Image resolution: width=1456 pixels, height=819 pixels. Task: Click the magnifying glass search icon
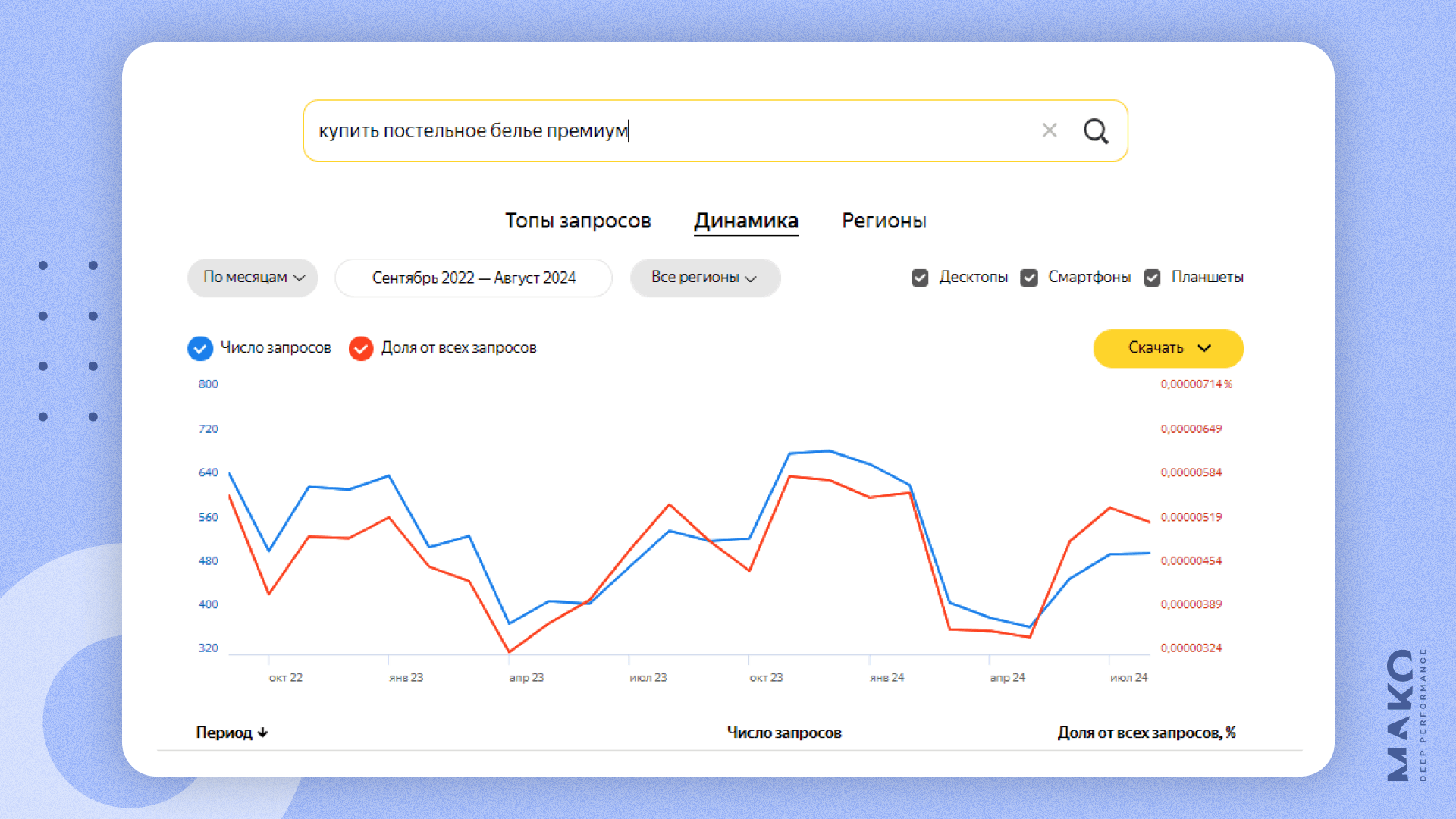coord(1095,131)
